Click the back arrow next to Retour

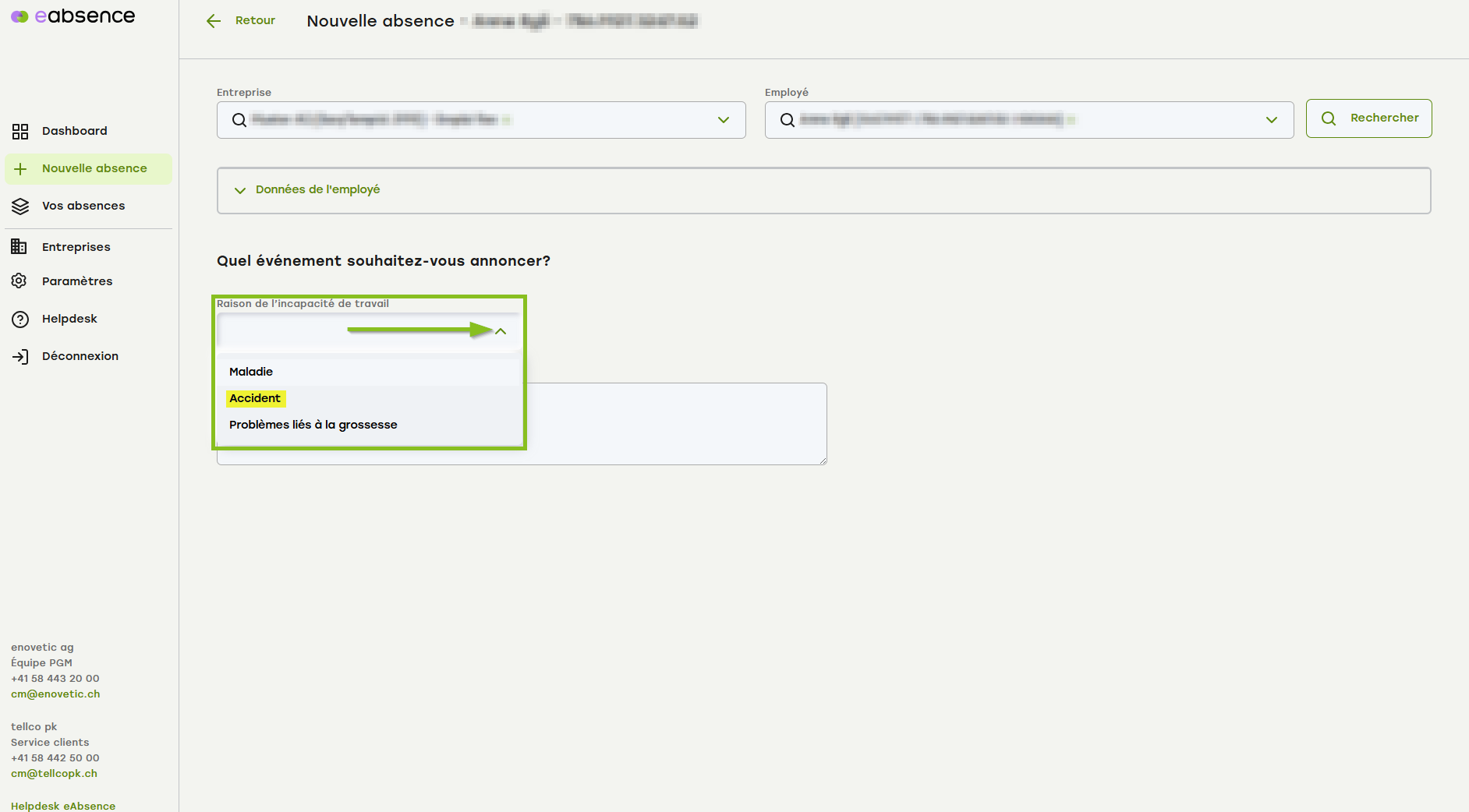(x=214, y=21)
